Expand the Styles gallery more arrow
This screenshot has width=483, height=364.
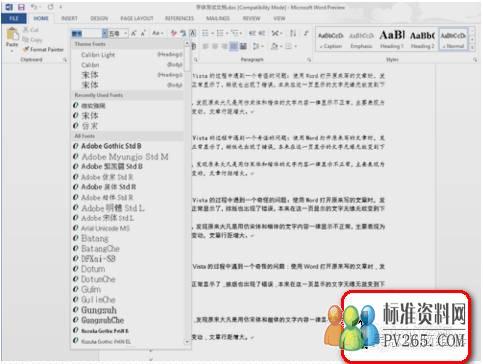tap(472, 48)
